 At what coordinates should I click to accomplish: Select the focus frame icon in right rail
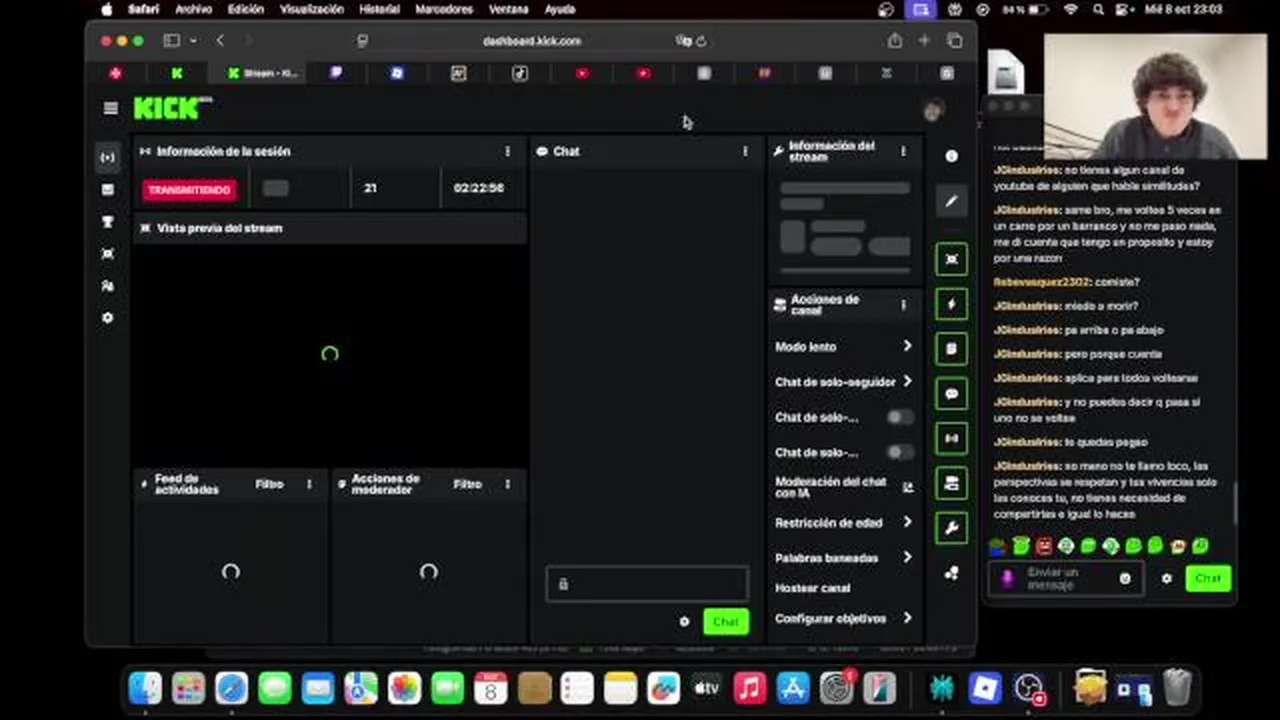click(951, 259)
